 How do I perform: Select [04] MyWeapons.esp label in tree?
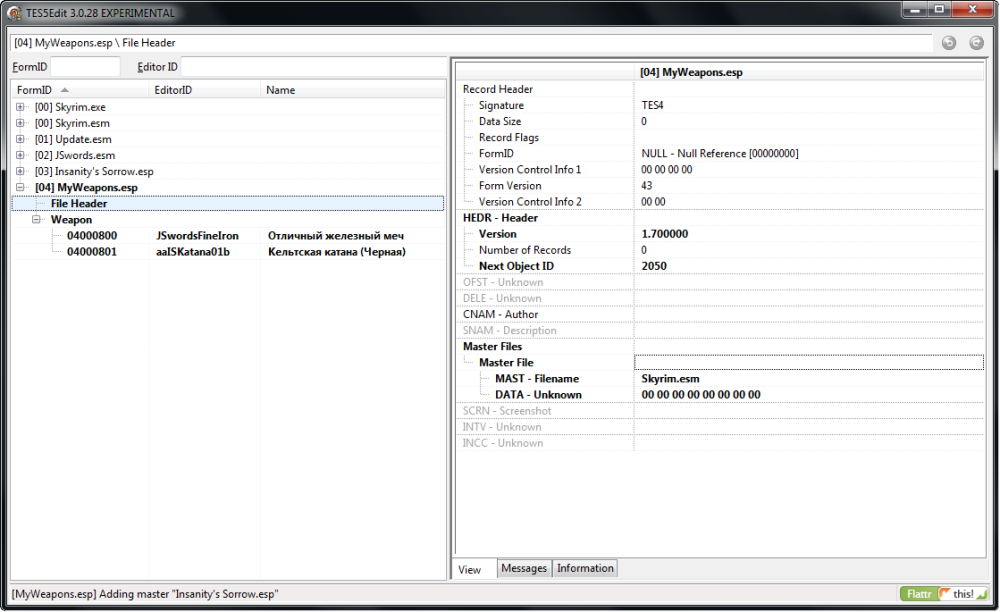[x=86, y=187]
